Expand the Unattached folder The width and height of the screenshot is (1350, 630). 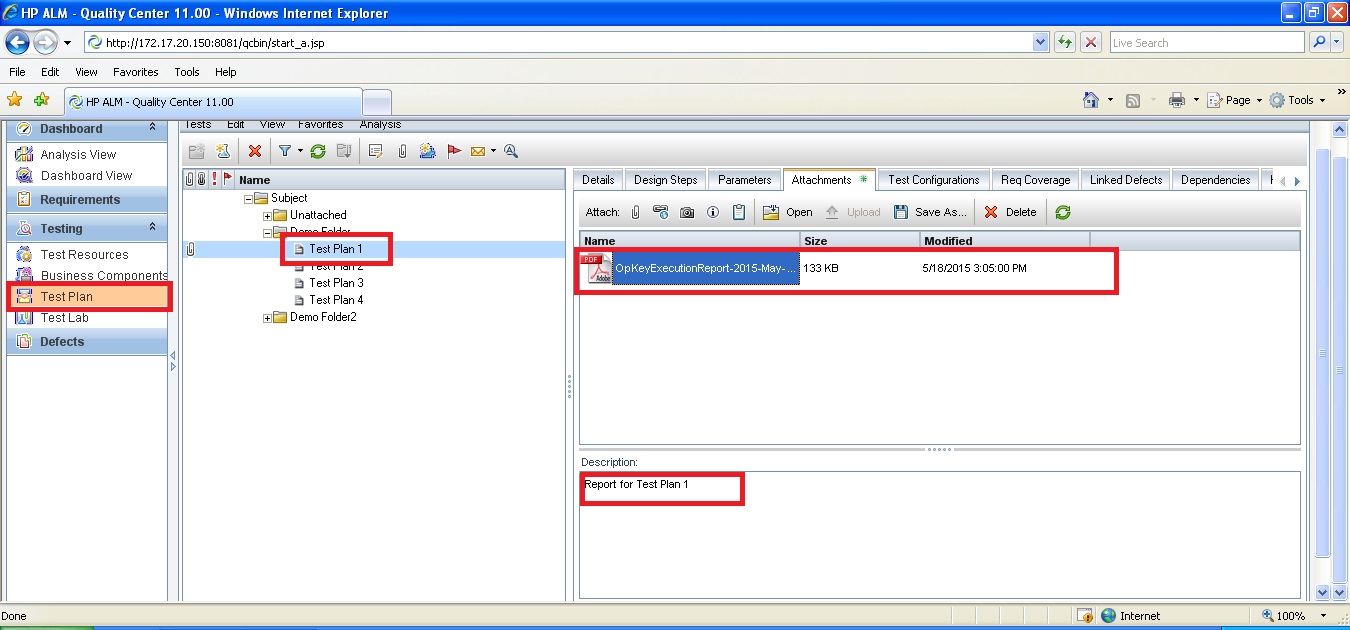pos(267,215)
